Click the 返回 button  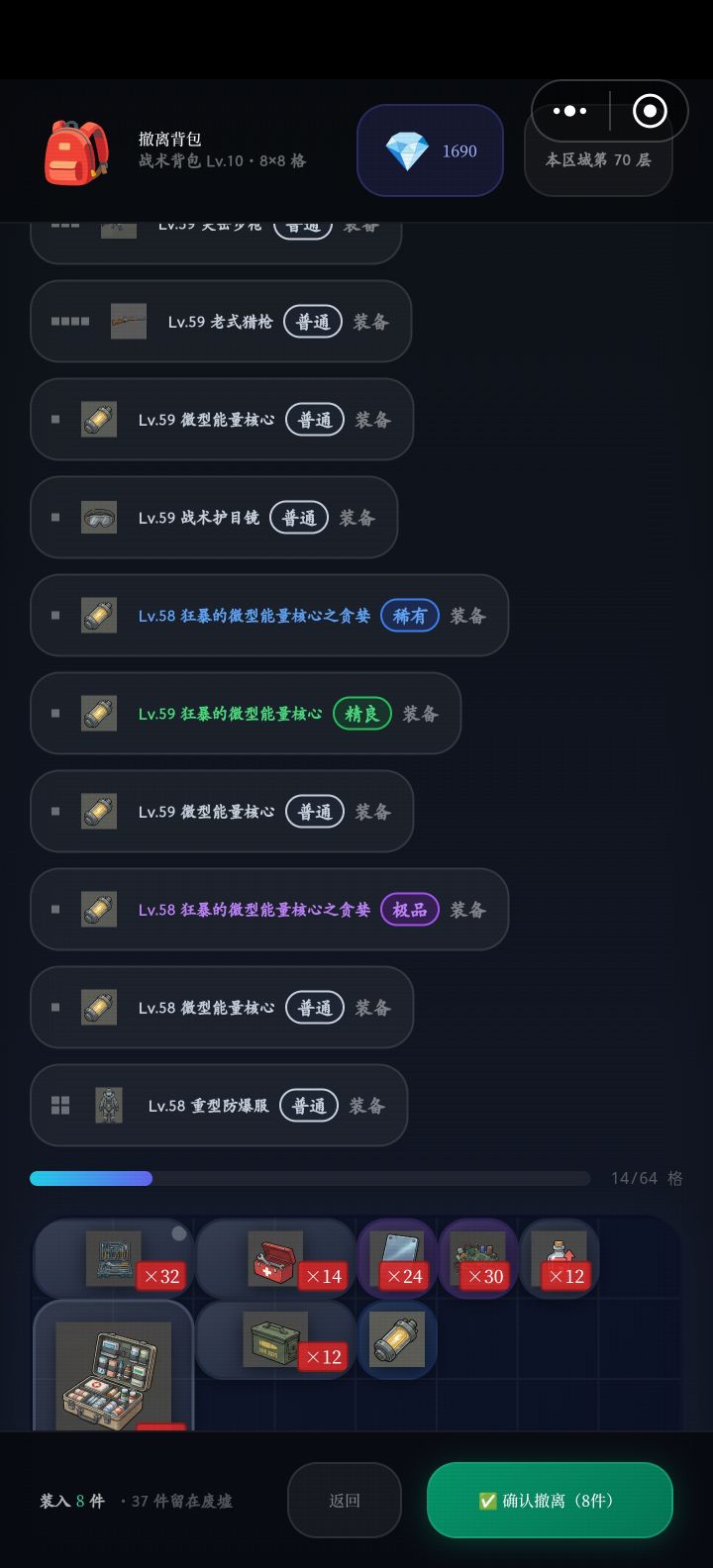(x=345, y=1501)
